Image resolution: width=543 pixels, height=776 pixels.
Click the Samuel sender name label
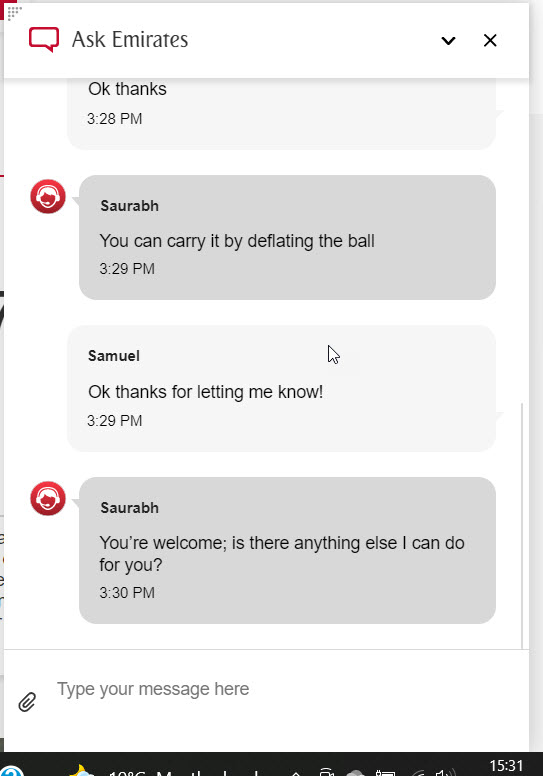(x=114, y=356)
